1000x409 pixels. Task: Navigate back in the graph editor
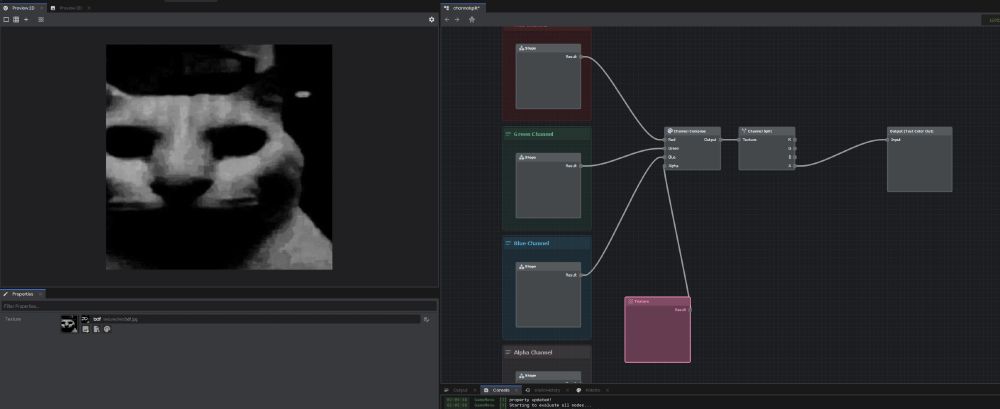tap(447, 20)
